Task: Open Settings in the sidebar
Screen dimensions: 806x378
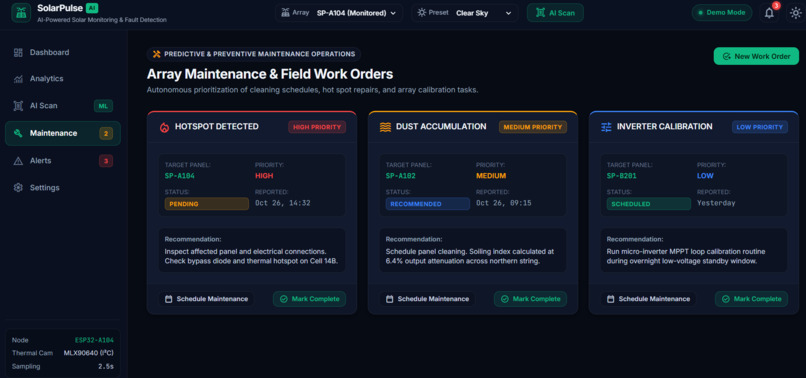Action: [63, 188]
